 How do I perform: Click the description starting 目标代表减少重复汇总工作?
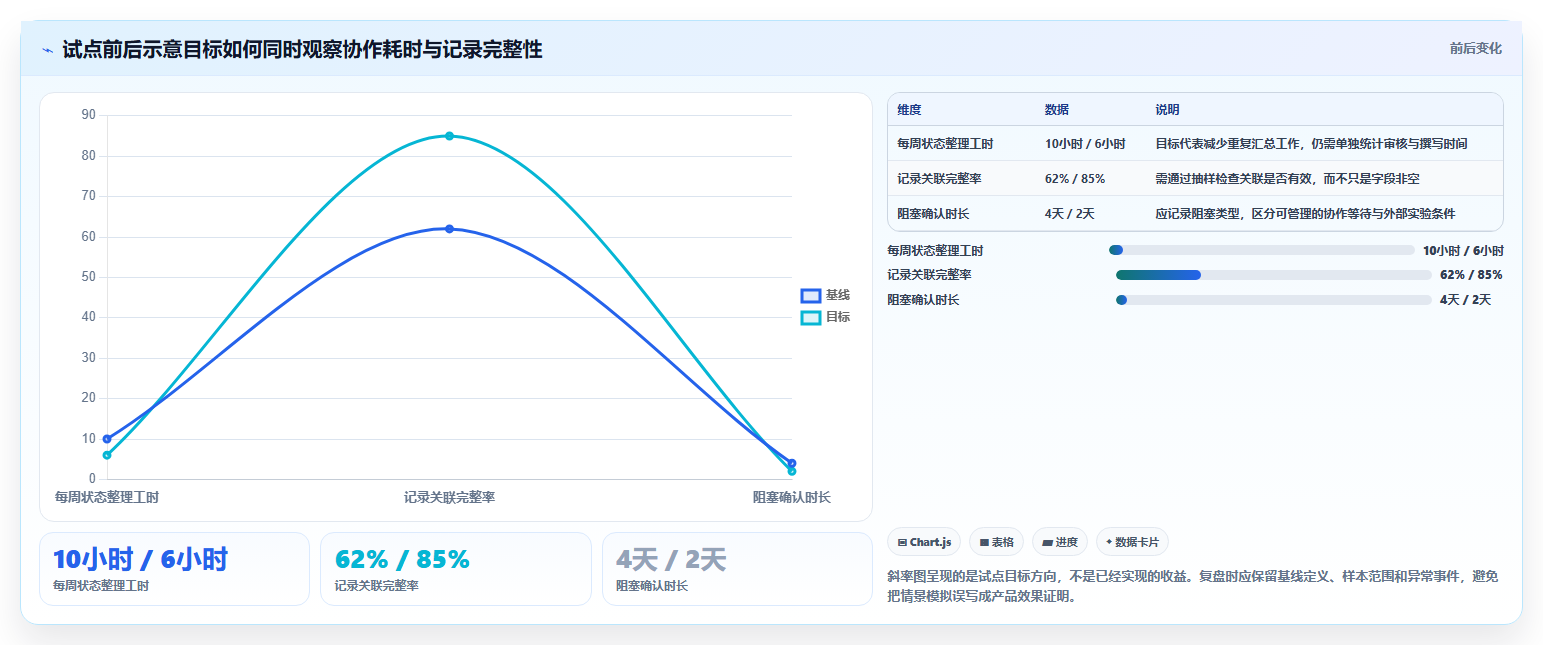click(1312, 144)
